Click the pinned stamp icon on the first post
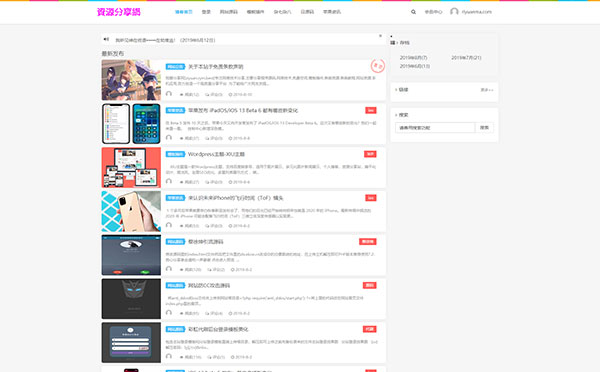This screenshot has width=600, height=372. pos(378,66)
